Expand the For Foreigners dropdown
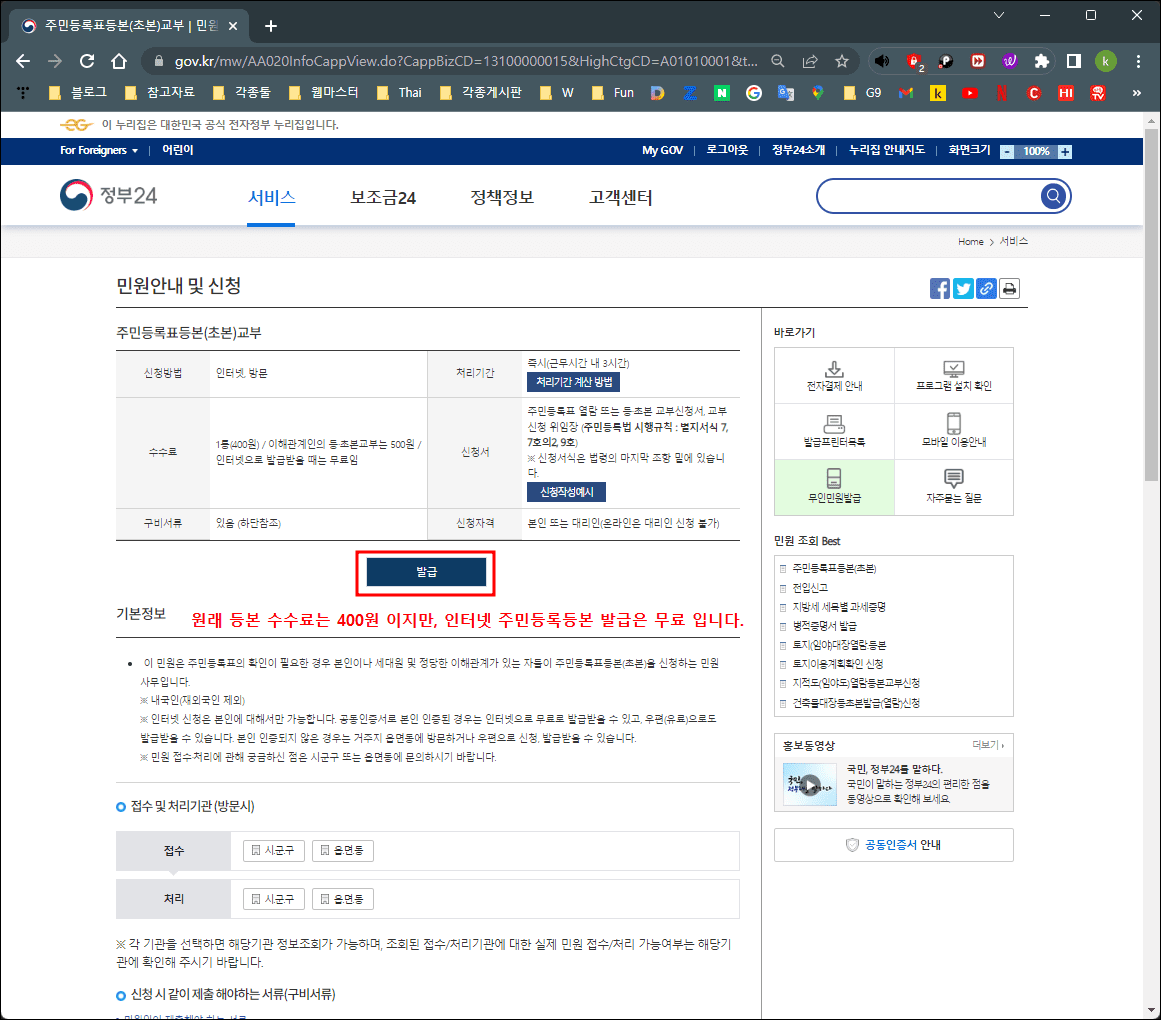1161x1020 pixels. 99,150
